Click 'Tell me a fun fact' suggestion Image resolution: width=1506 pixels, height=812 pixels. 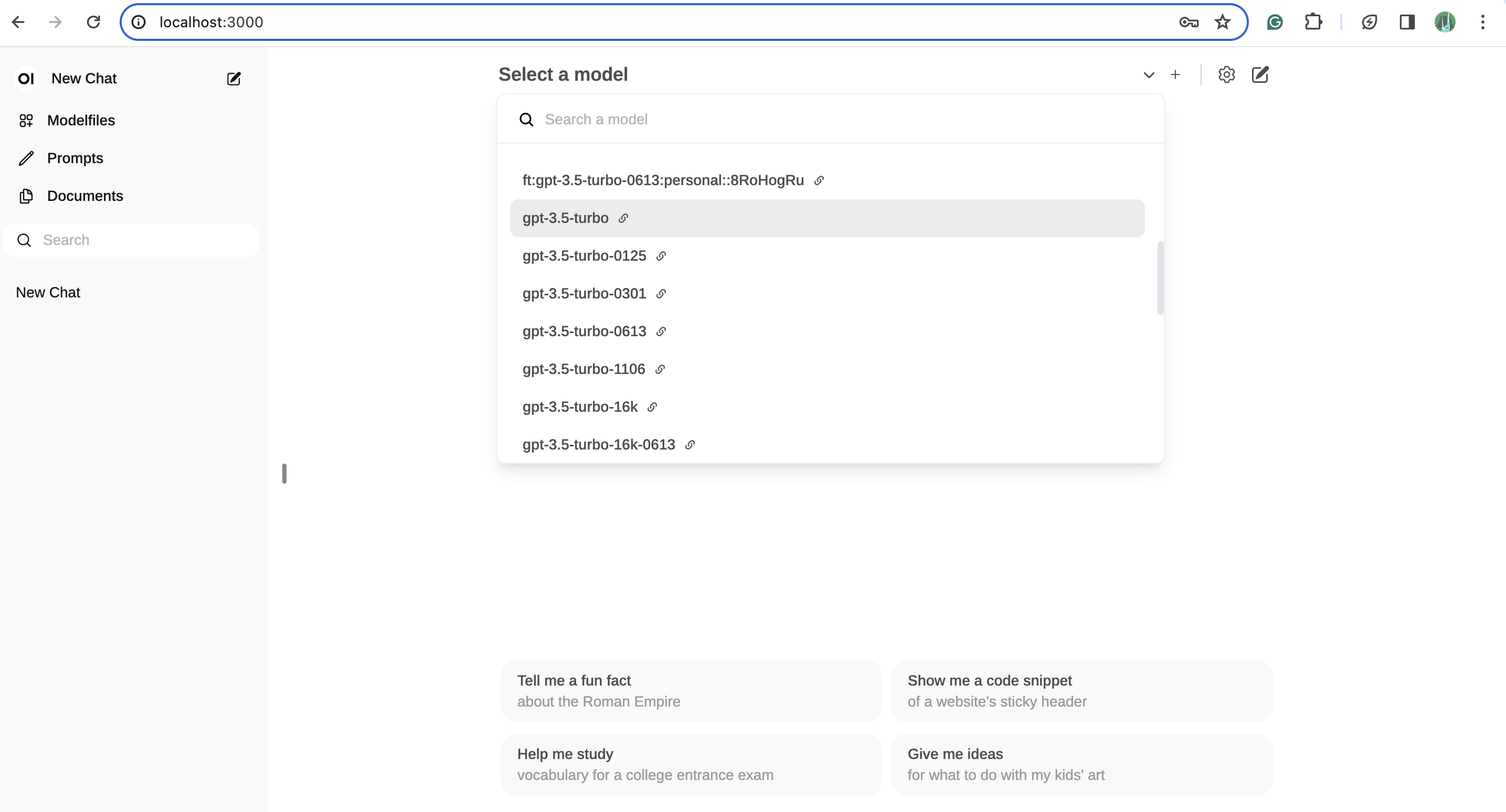tap(691, 691)
